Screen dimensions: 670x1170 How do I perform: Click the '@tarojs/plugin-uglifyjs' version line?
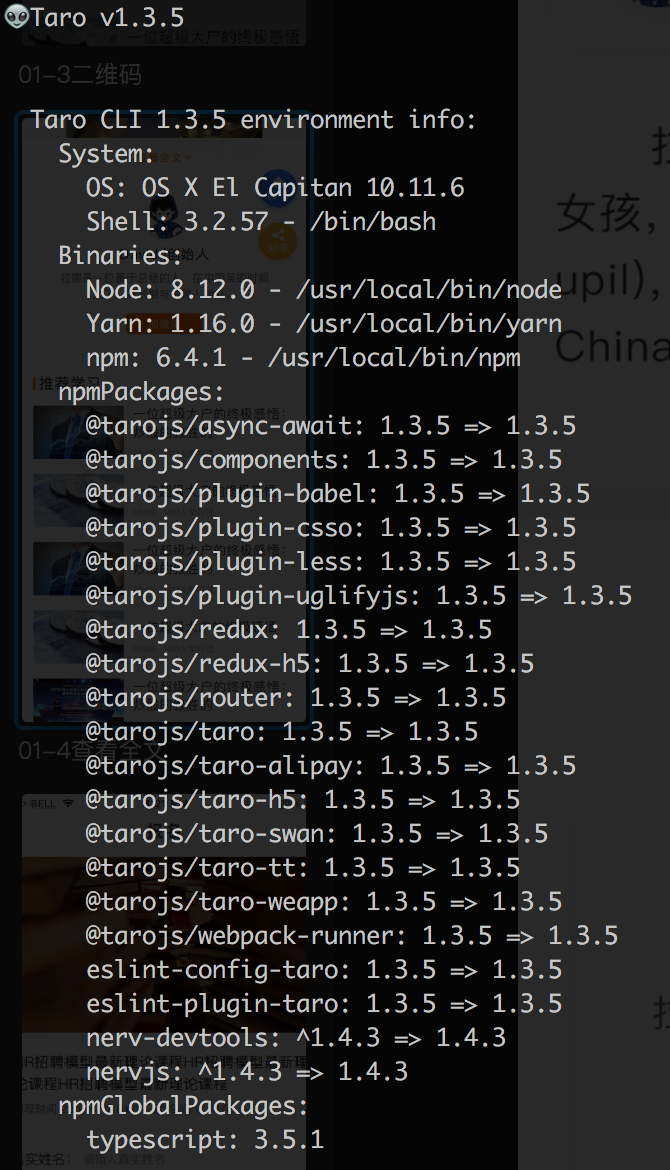coord(359,595)
